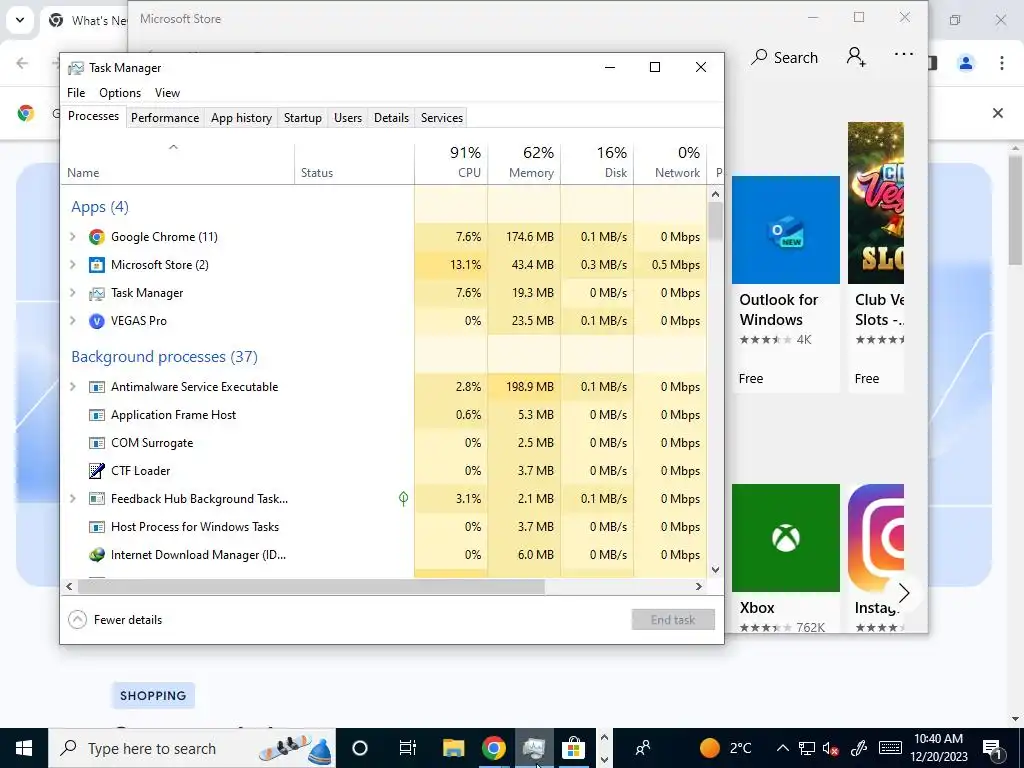The image size is (1024, 768).
Task: Open Chrome tab search dropdown arrow
Action: (x=20, y=20)
